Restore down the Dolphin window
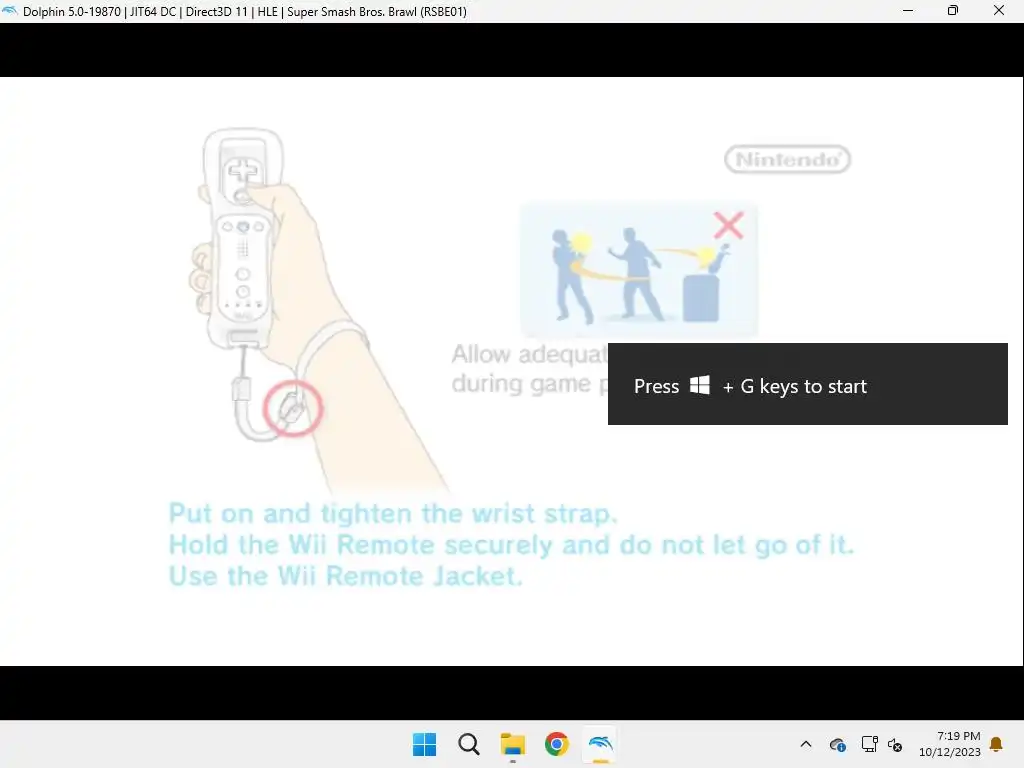The width and height of the screenshot is (1024, 768). (x=953, y=10)
